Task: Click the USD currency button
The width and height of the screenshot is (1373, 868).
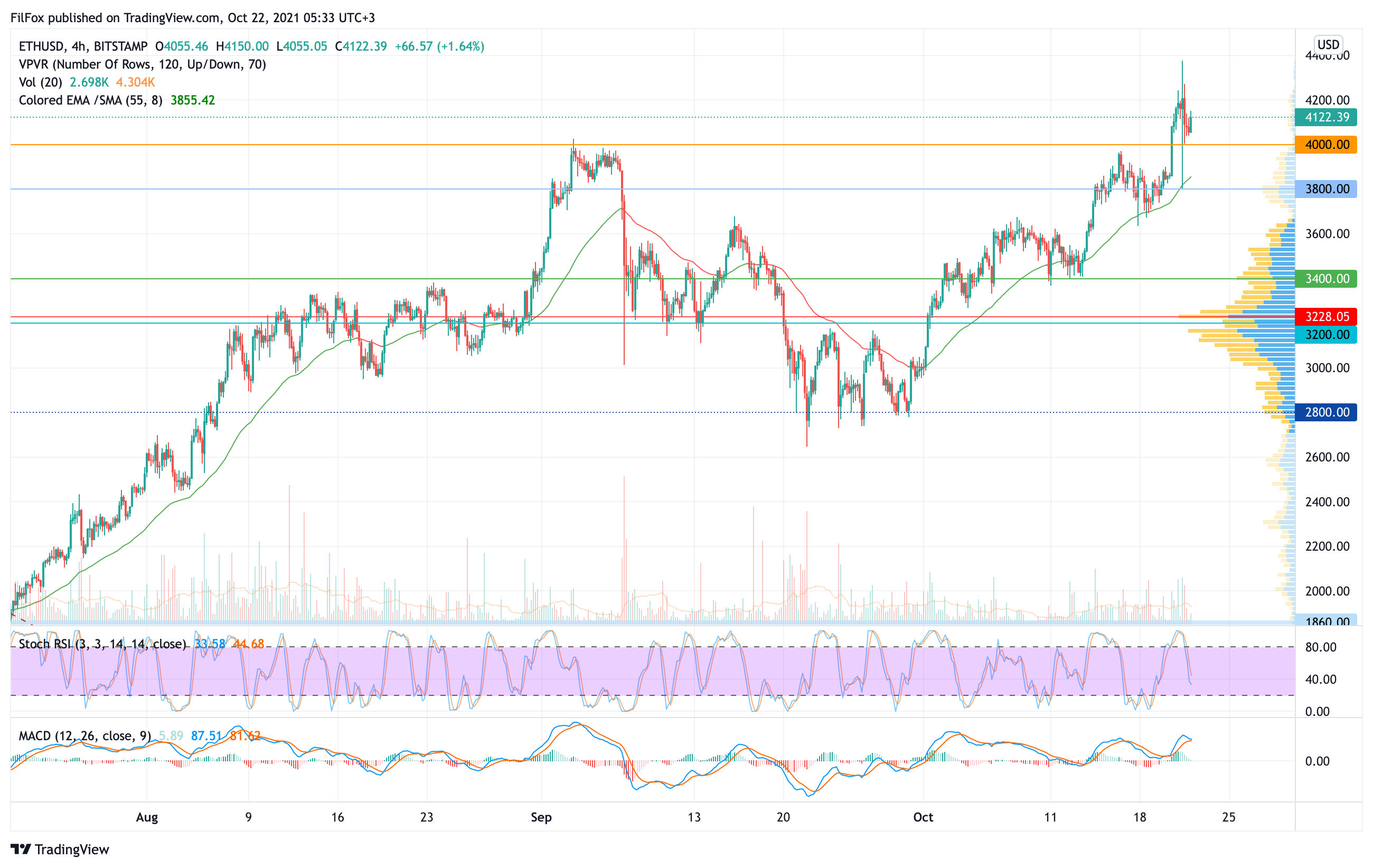Action: 1328,44
